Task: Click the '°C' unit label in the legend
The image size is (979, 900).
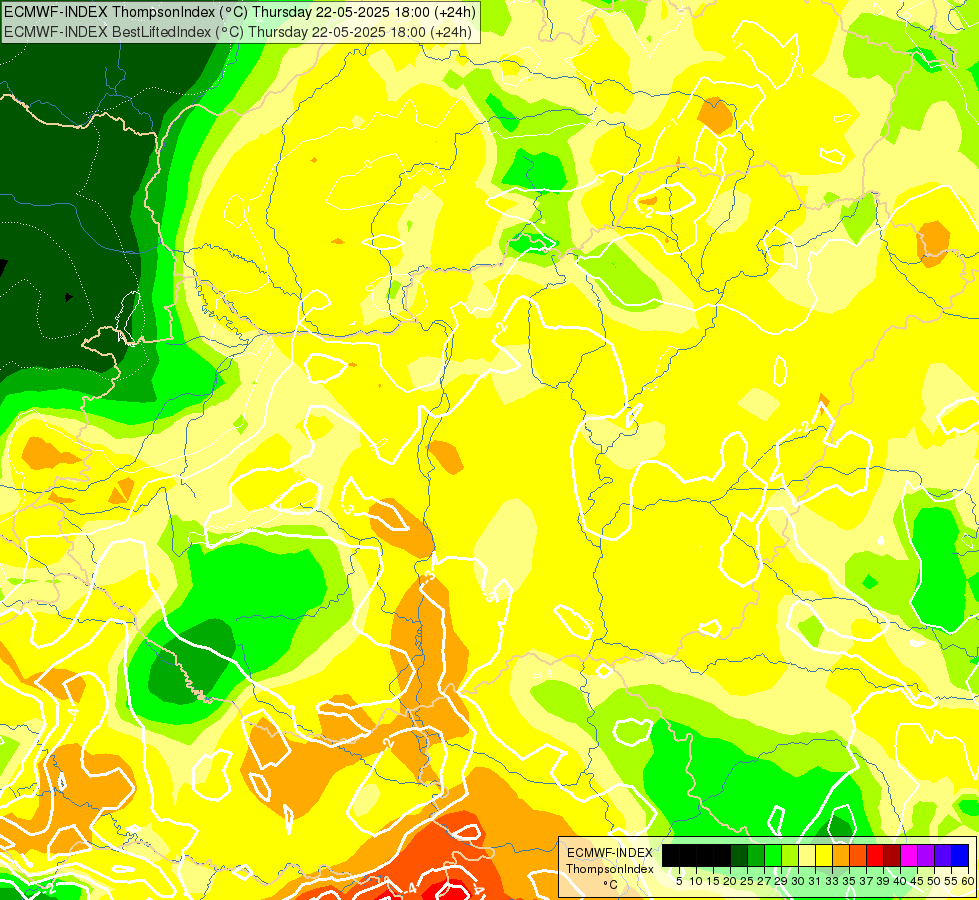Action: 610,885
